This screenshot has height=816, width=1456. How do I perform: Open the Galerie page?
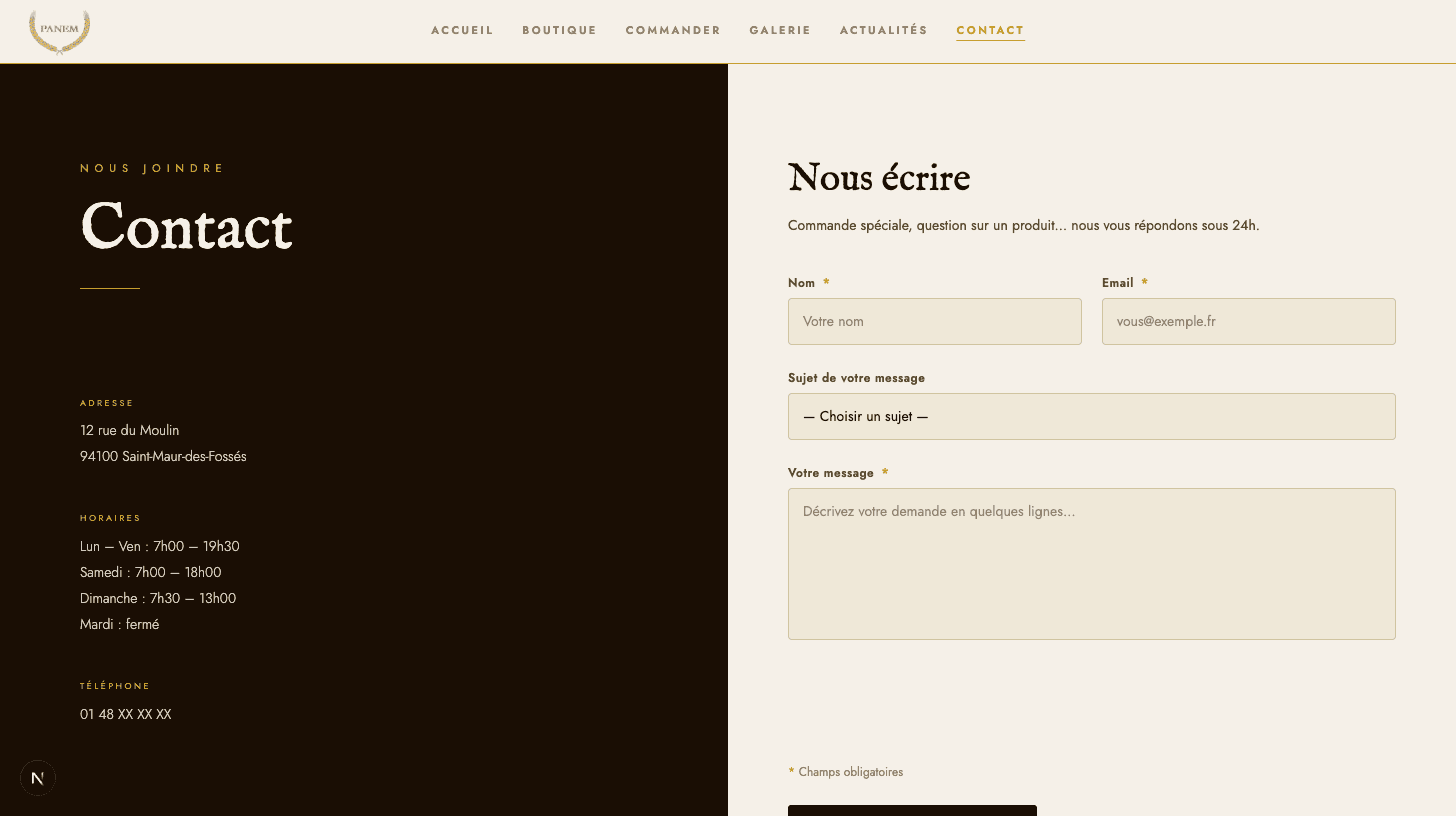tap(780, 30)
